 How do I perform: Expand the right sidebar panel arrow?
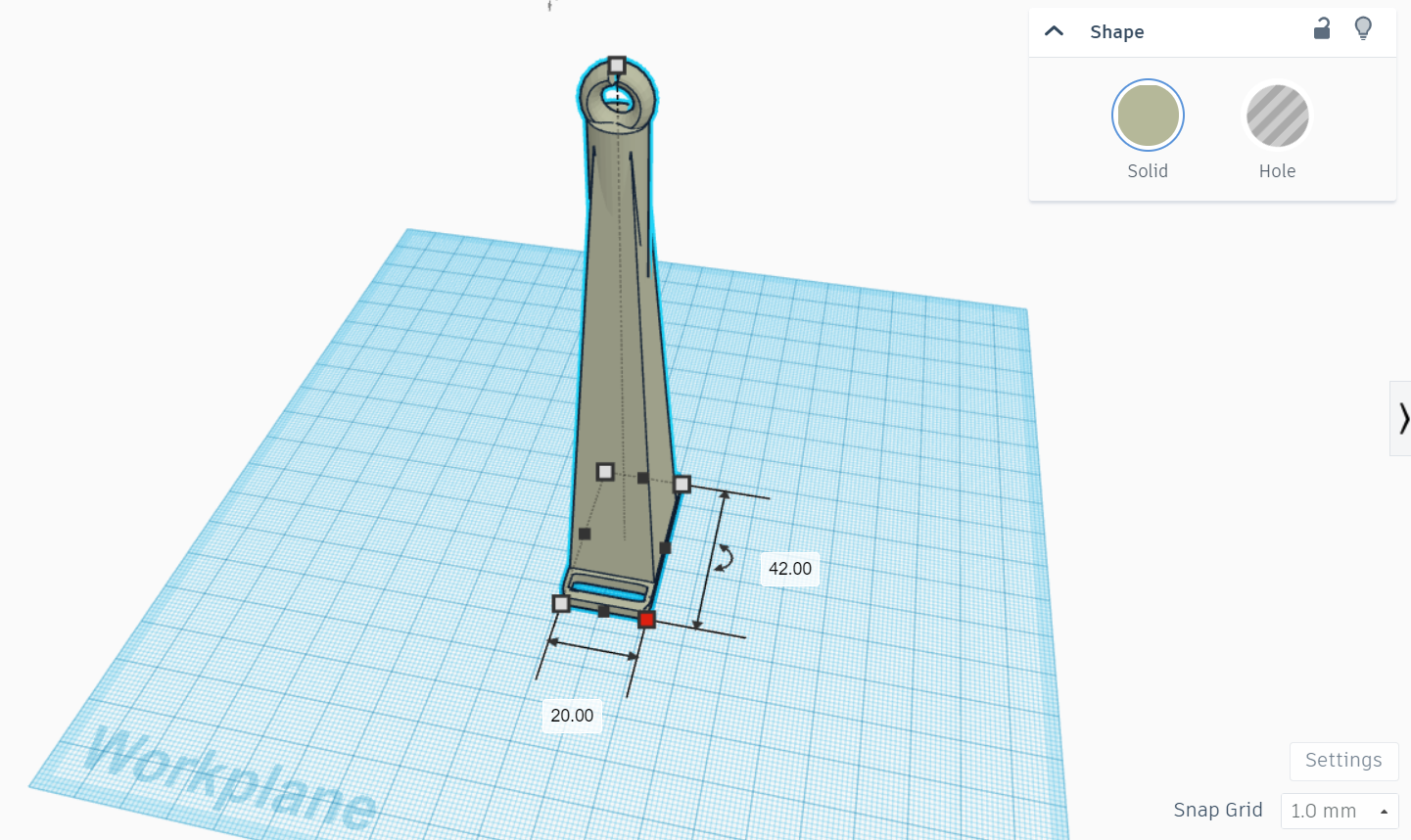coord(1404,419)
